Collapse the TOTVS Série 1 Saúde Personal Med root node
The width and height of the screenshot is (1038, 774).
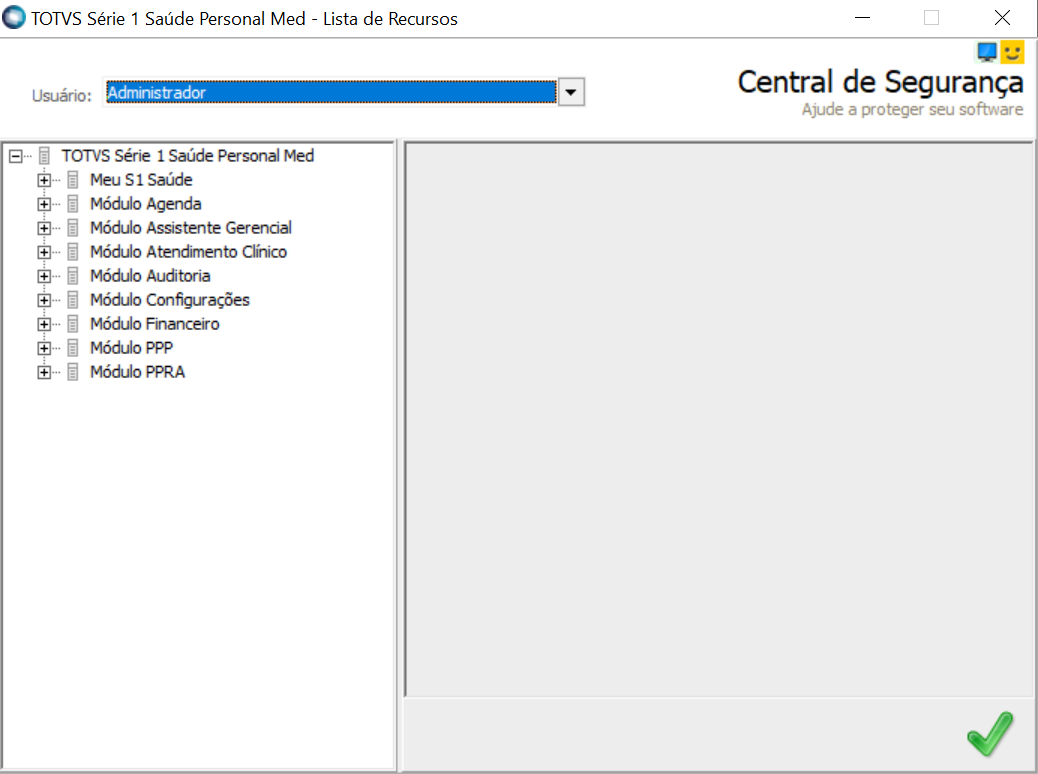point(15,156)
